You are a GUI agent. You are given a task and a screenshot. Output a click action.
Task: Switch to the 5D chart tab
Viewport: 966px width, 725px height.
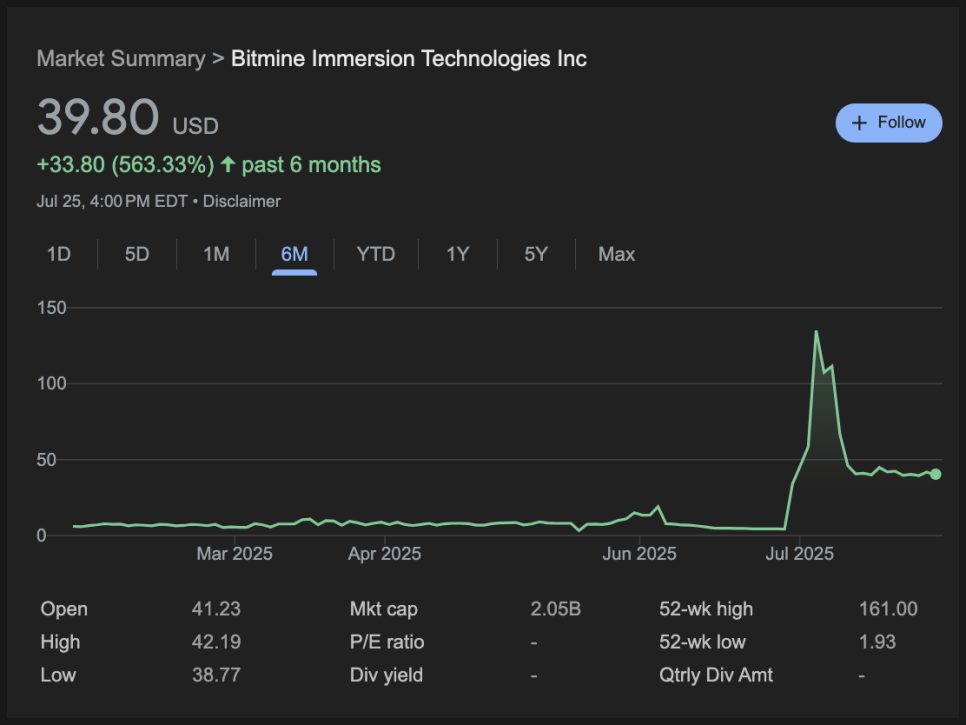click(137, 254)
